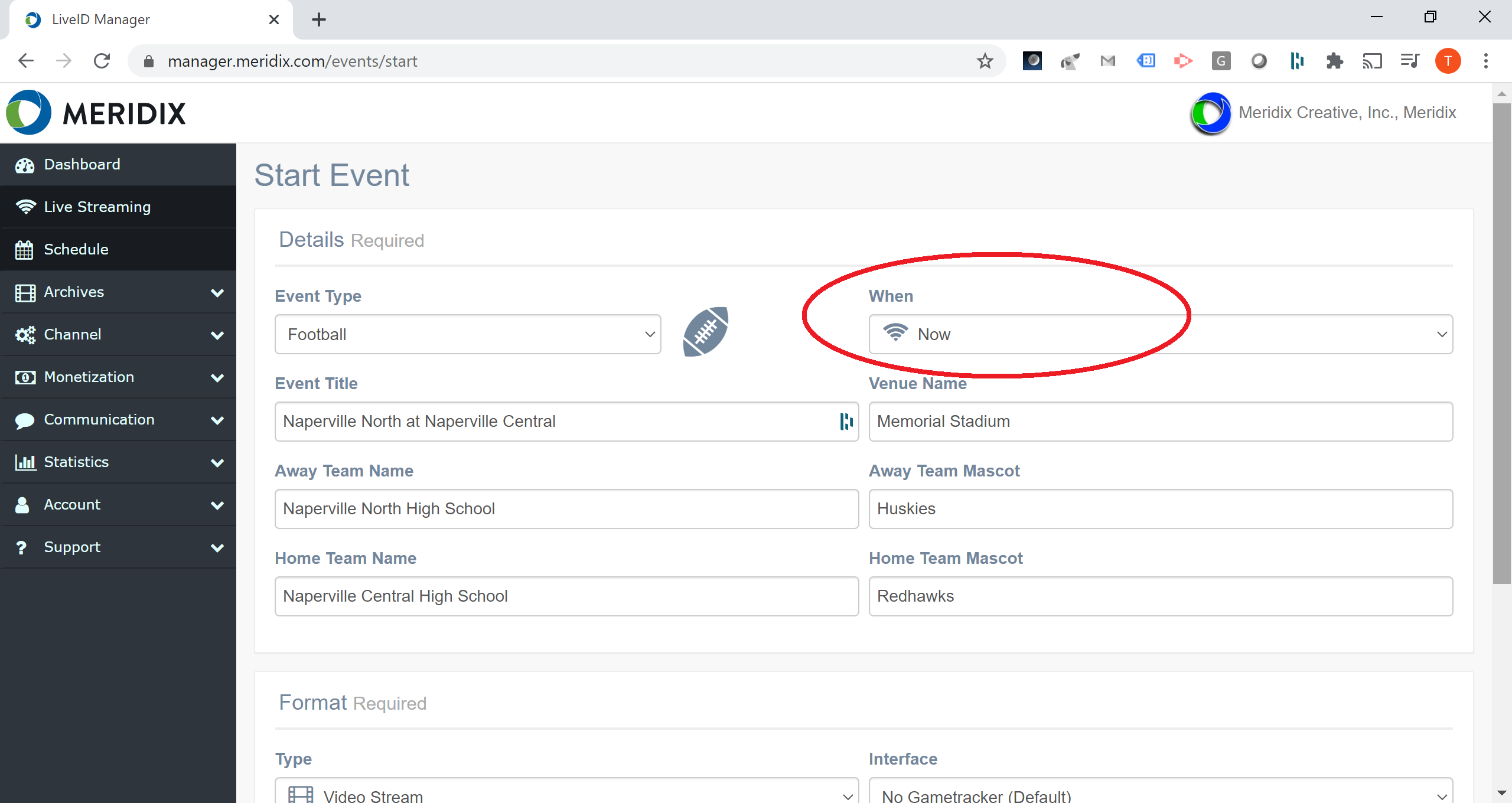Click the page vertical scrollbar thumb
Viewport: 1512px width, 803px height.
click(x=1501, y=342)
